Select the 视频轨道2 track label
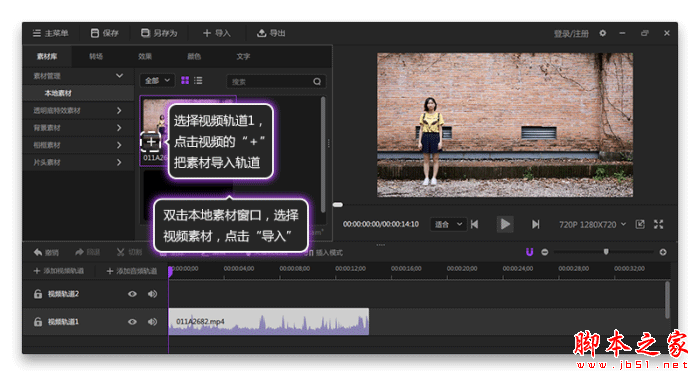Screen dimensions: 700x376 [63, 294]
